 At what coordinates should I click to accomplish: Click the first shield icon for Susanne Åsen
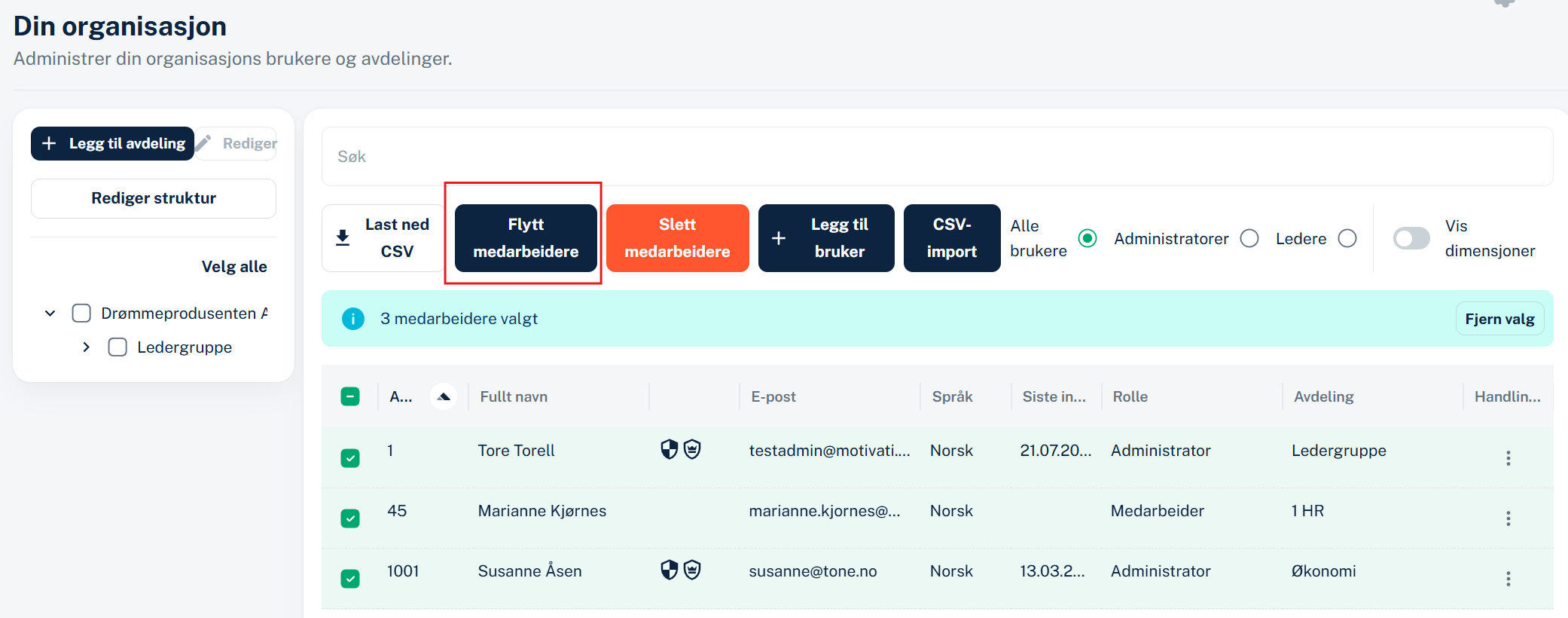(x=670, y=570)
